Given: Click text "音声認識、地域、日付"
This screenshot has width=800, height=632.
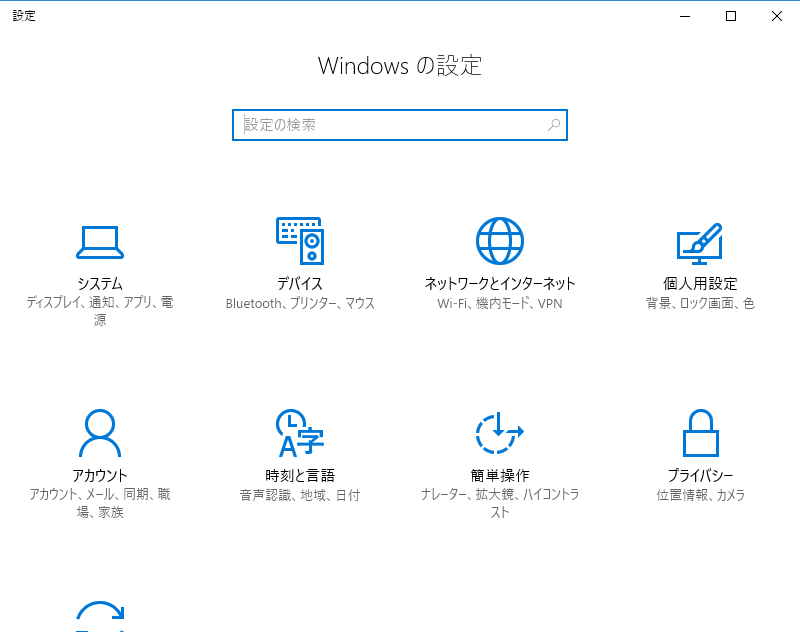Looking at the screenshot, I should [x=300, y=495].
